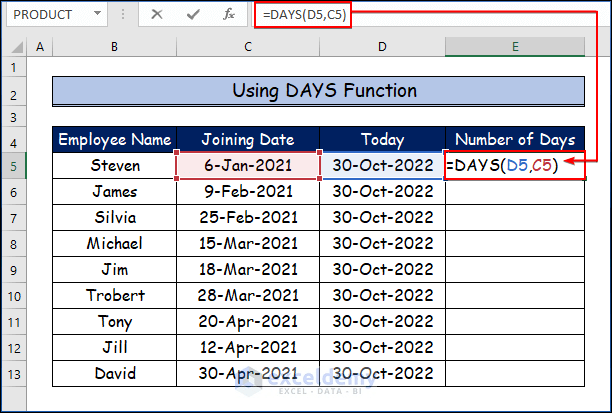Click the formula bar resize dots handle
612x413 pixels.
(123, 14)
